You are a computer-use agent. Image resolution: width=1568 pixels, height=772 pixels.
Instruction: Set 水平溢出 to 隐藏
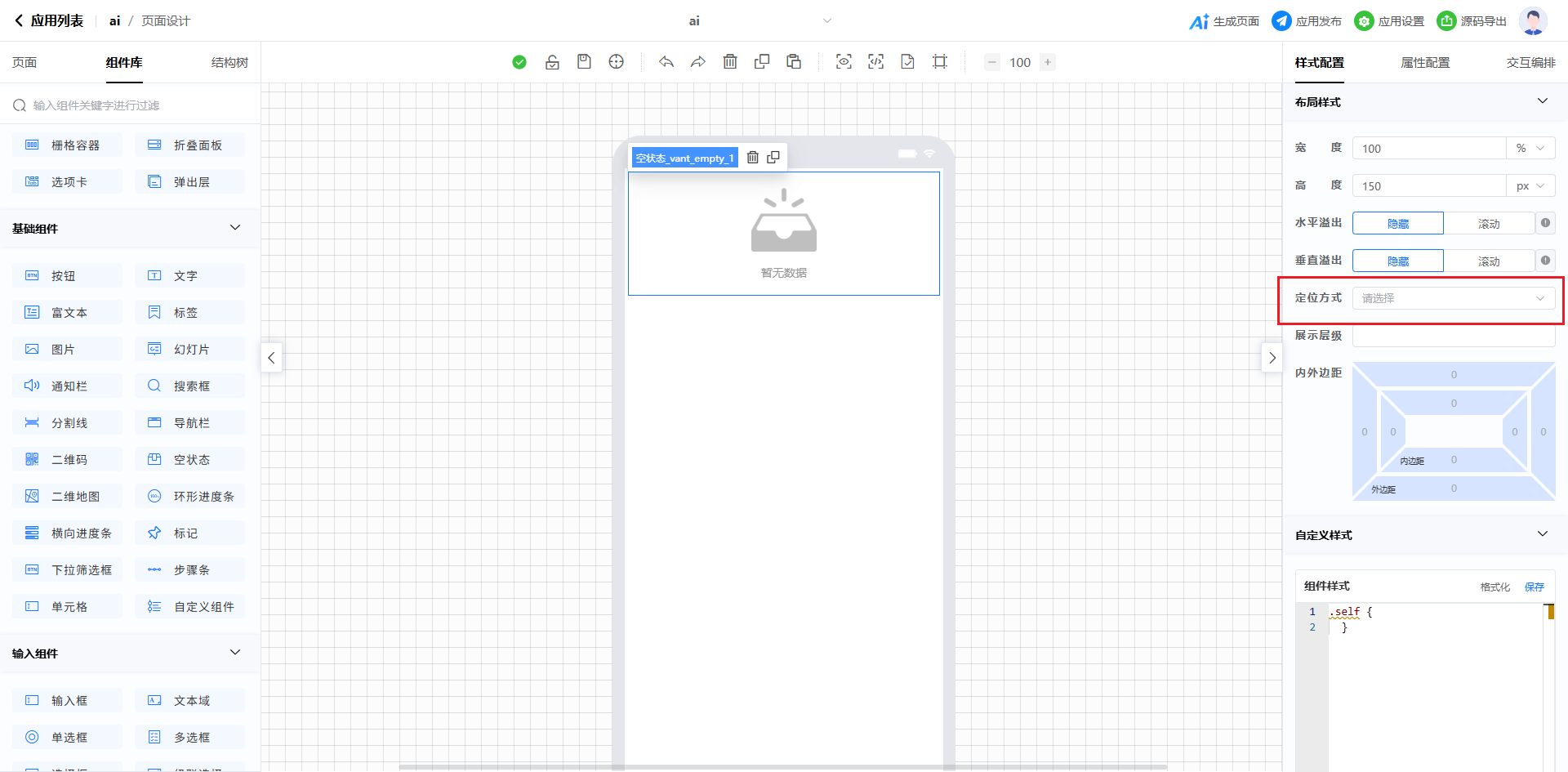click(1397, 224)
